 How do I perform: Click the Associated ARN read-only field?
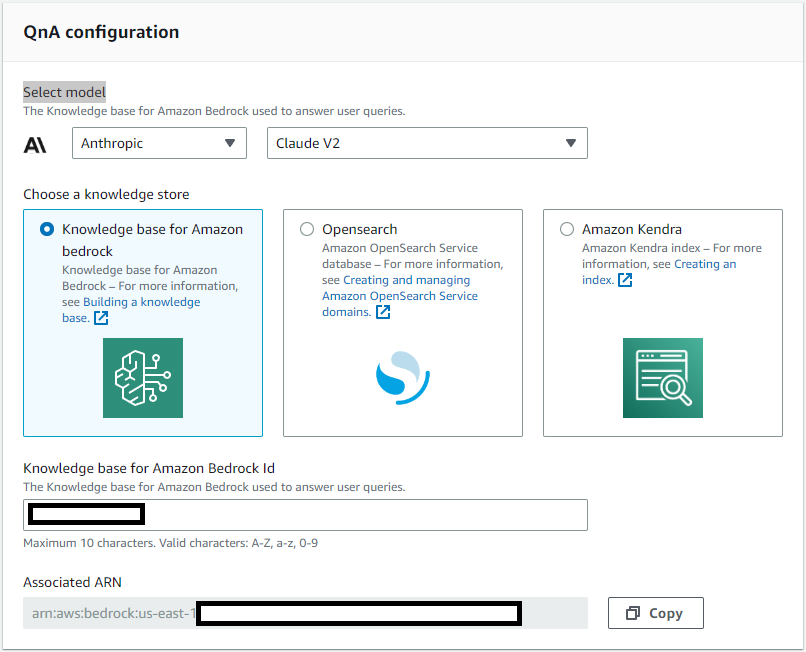tap(305, 613)
